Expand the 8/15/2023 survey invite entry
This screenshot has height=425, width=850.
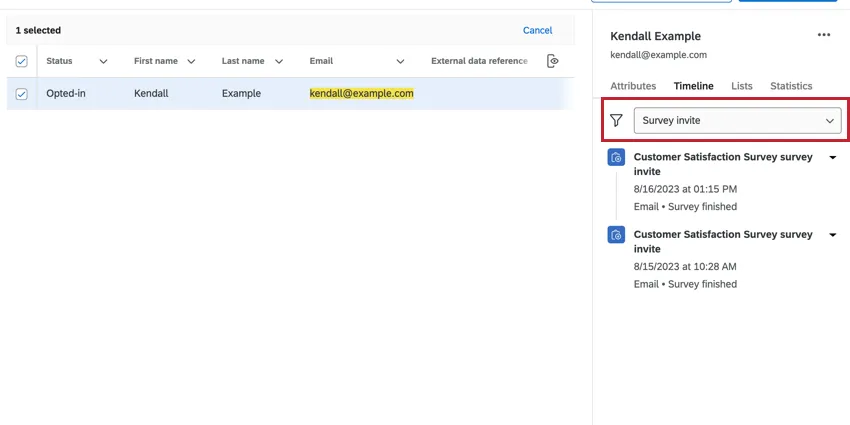tap(833, 235)
